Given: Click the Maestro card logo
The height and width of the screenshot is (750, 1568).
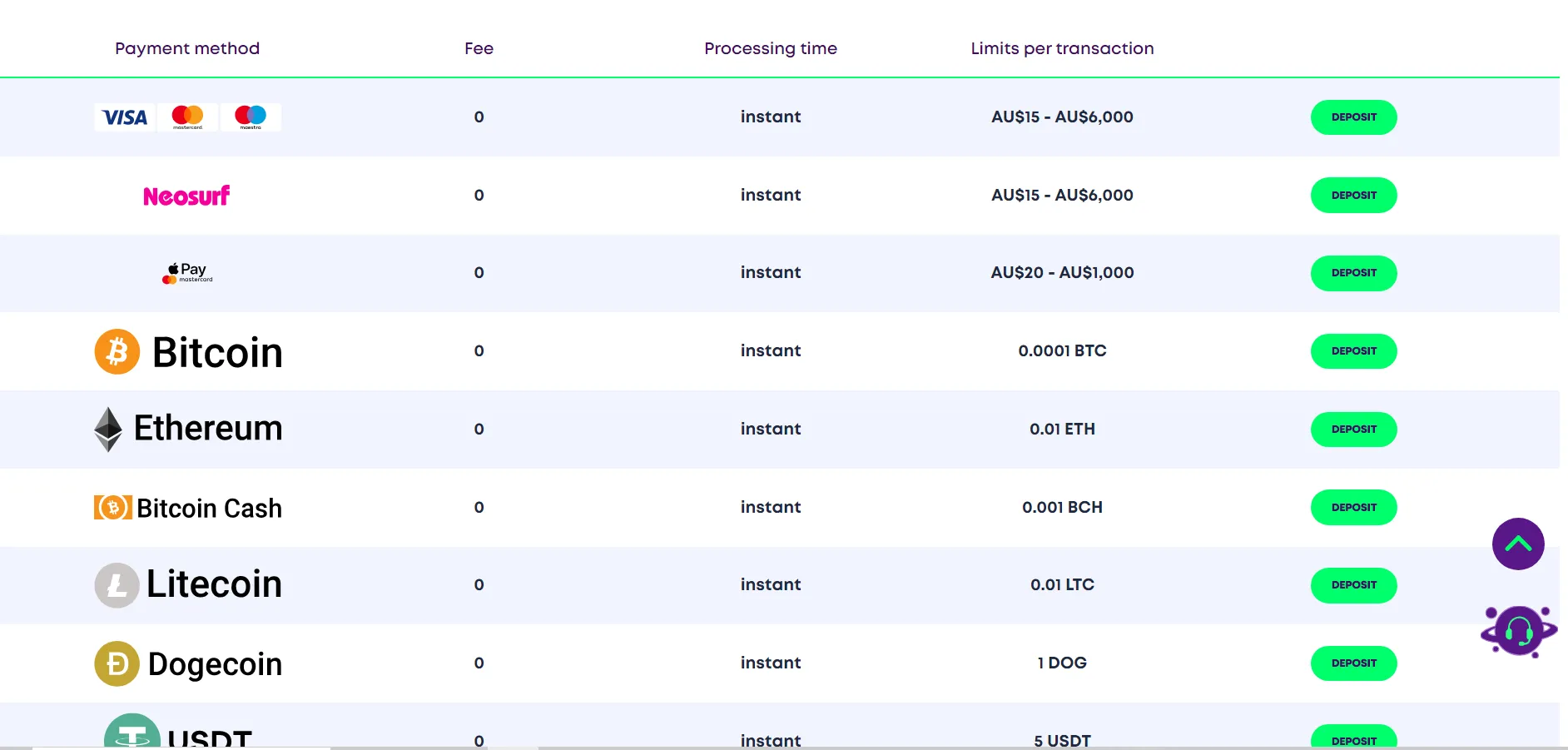Looking at the screenshot, I should coord(251,117).
